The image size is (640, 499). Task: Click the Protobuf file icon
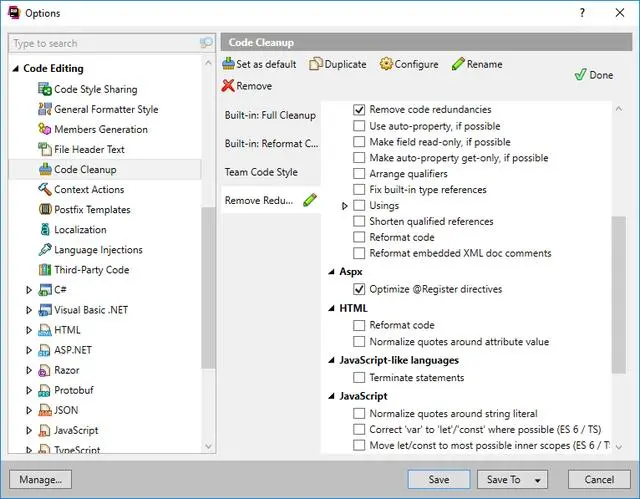coord(44,390)
